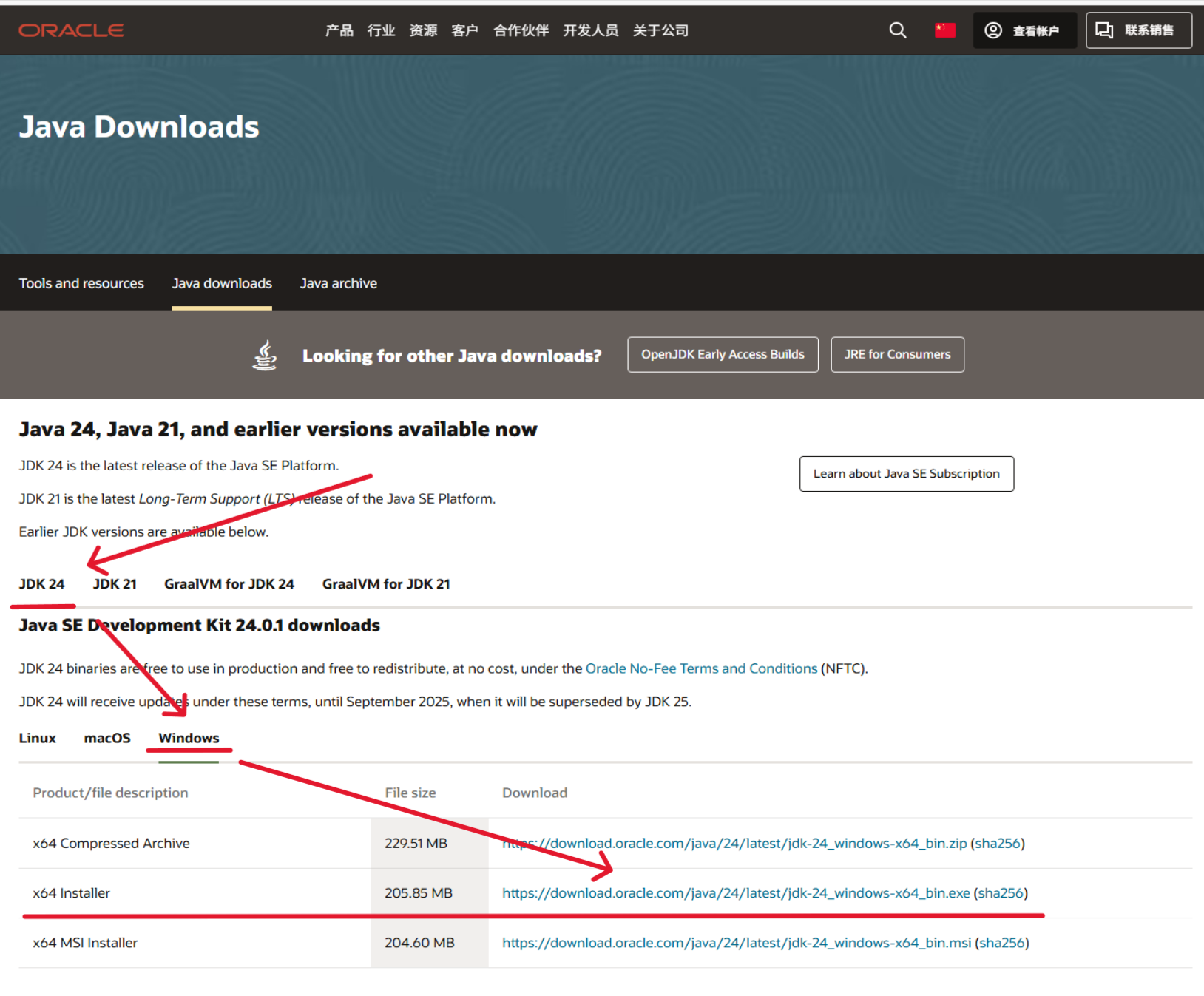Switch to the macOS tab
This screenshot has width=1204, height=996.
tap(107, 737)
